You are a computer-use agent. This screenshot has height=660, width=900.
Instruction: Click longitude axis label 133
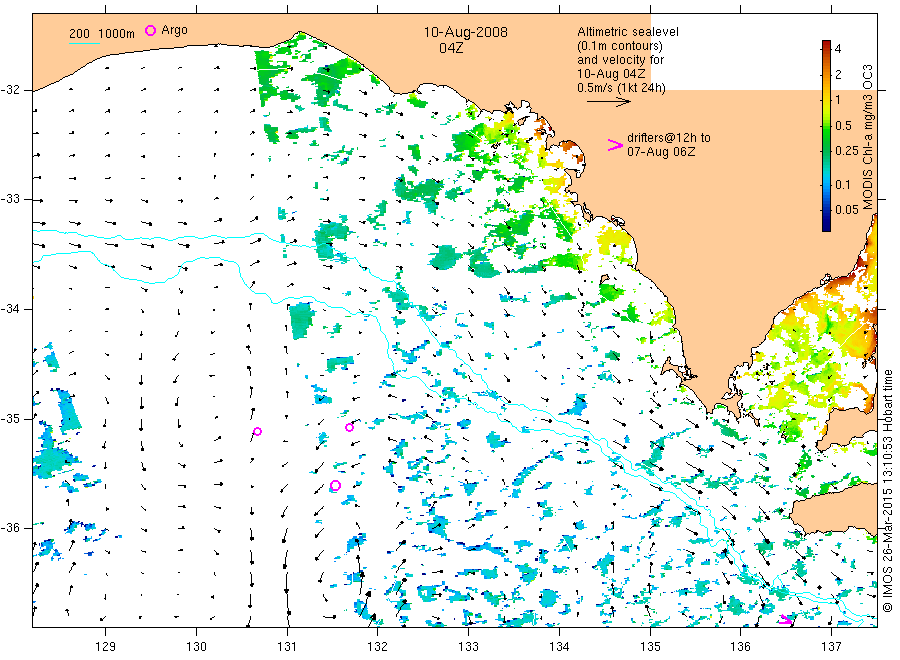pyautogui.click(x=468, y=647)
